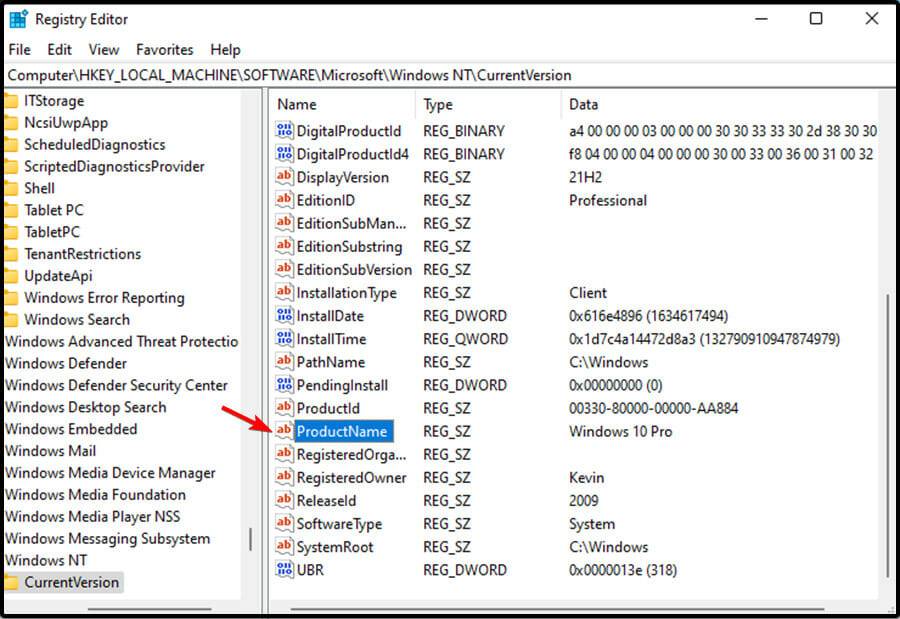The width and height of the screenshot is (900, 619).
Task: Select the Windows Messaging Subsystem key
Action: (107, 539)
